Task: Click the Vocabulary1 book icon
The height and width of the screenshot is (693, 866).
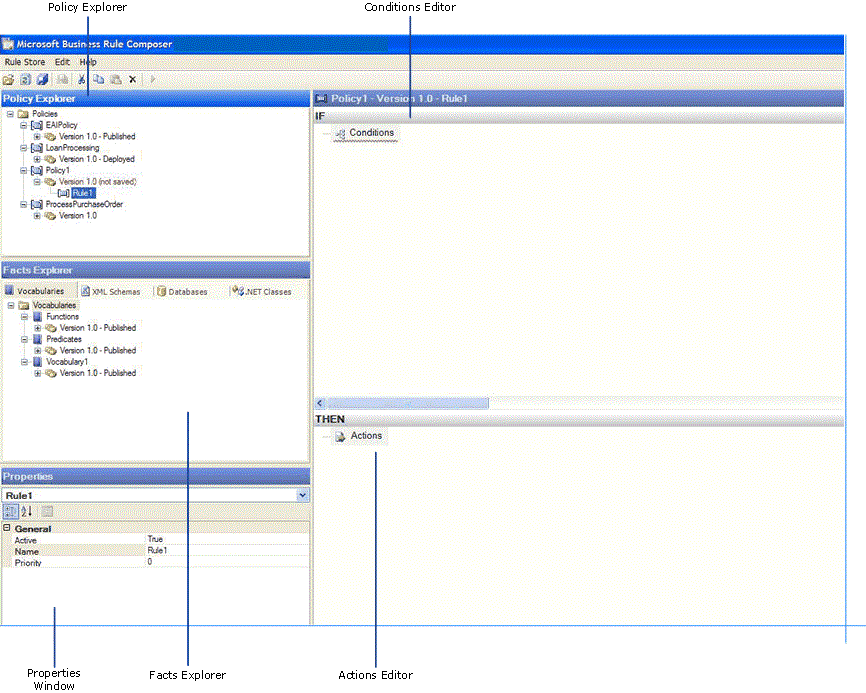Action: click(x=38, y=362)
